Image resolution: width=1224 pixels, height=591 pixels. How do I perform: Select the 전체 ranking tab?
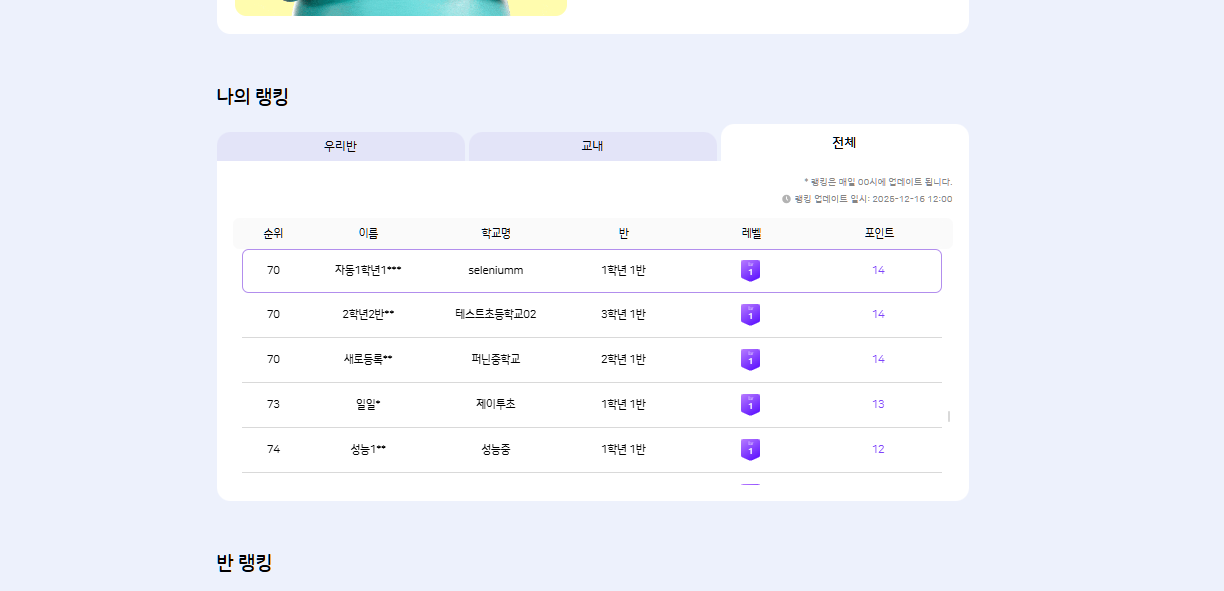844,143
